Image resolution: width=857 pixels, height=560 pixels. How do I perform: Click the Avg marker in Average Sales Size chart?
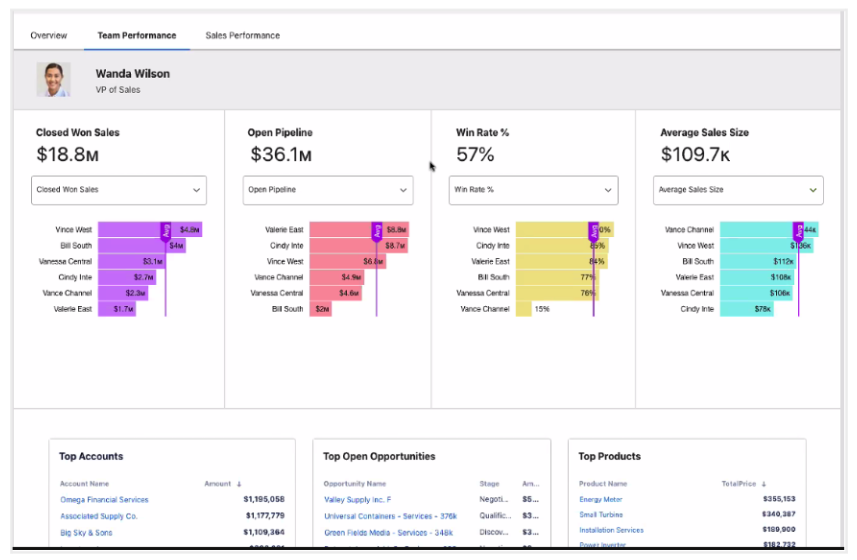click(x=799, y=232)
